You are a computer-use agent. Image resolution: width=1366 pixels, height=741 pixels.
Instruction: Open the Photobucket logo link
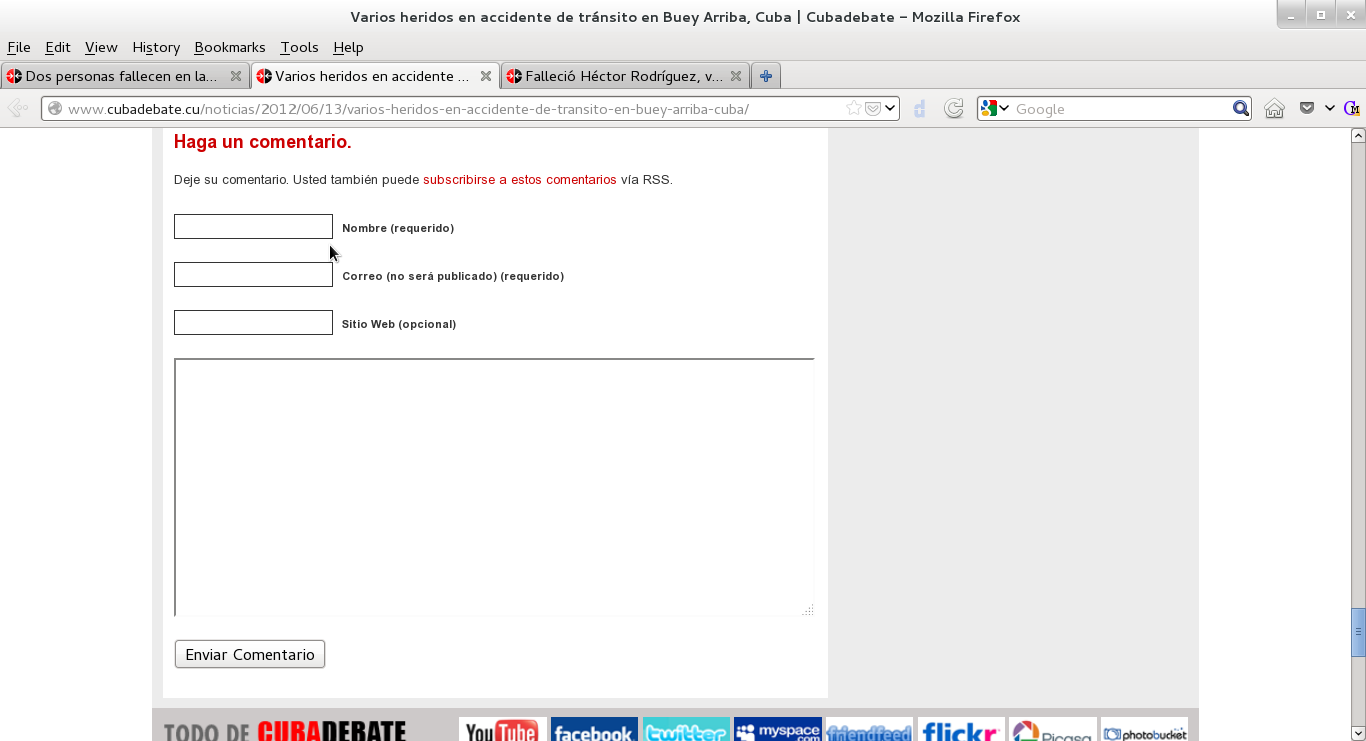pyautogui.click(x=1144, y=730)
